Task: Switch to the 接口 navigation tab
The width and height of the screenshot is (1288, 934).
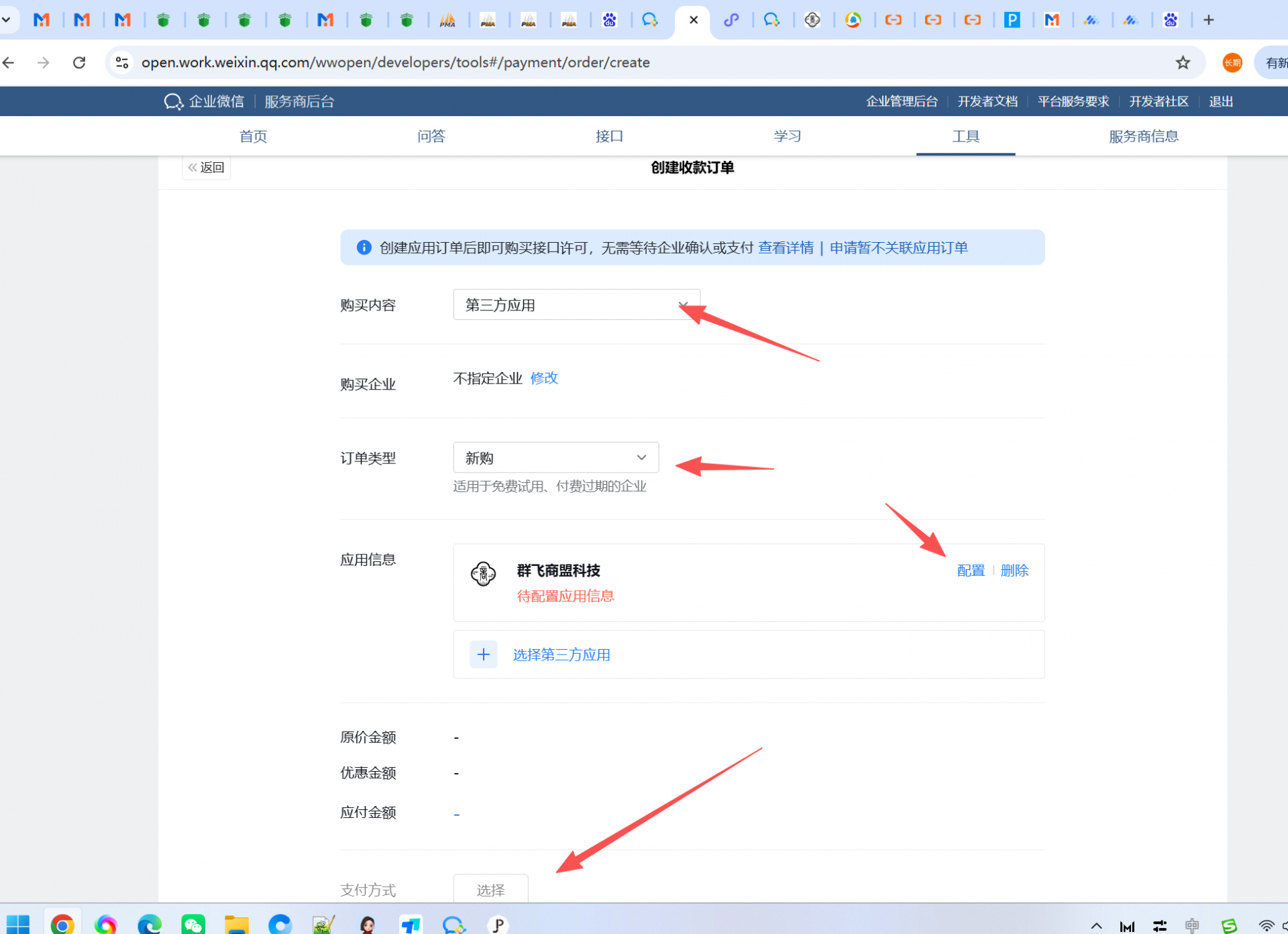Action: coord(609,136)
